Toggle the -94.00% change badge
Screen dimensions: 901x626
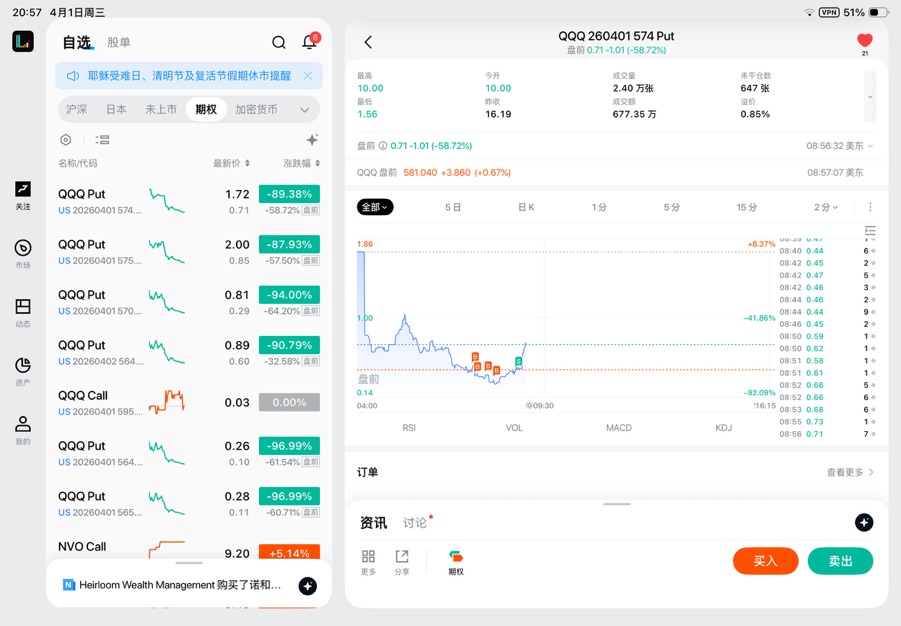[x=289, y=295]
